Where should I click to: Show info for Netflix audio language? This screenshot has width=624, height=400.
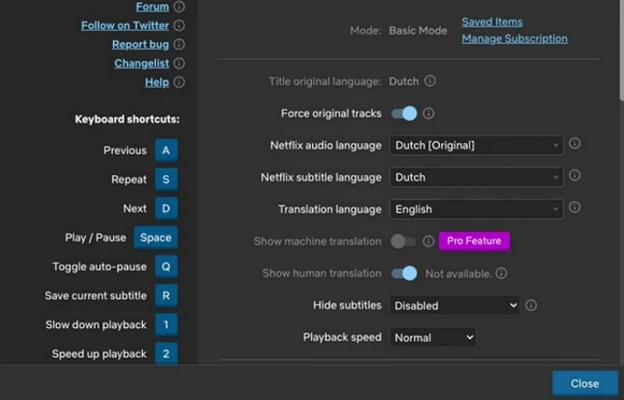575,143
